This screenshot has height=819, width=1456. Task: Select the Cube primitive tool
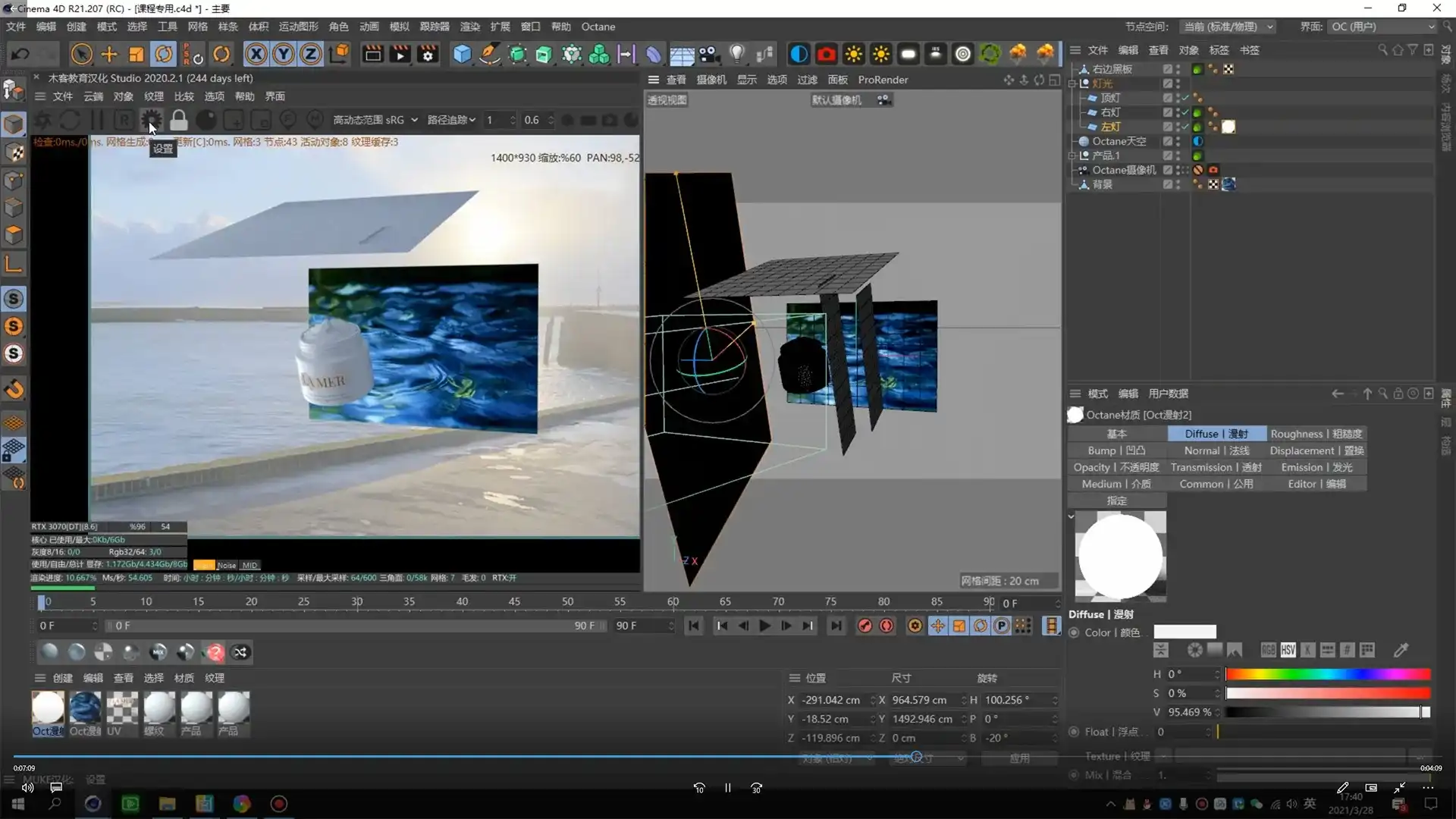[x=461, y=53]
